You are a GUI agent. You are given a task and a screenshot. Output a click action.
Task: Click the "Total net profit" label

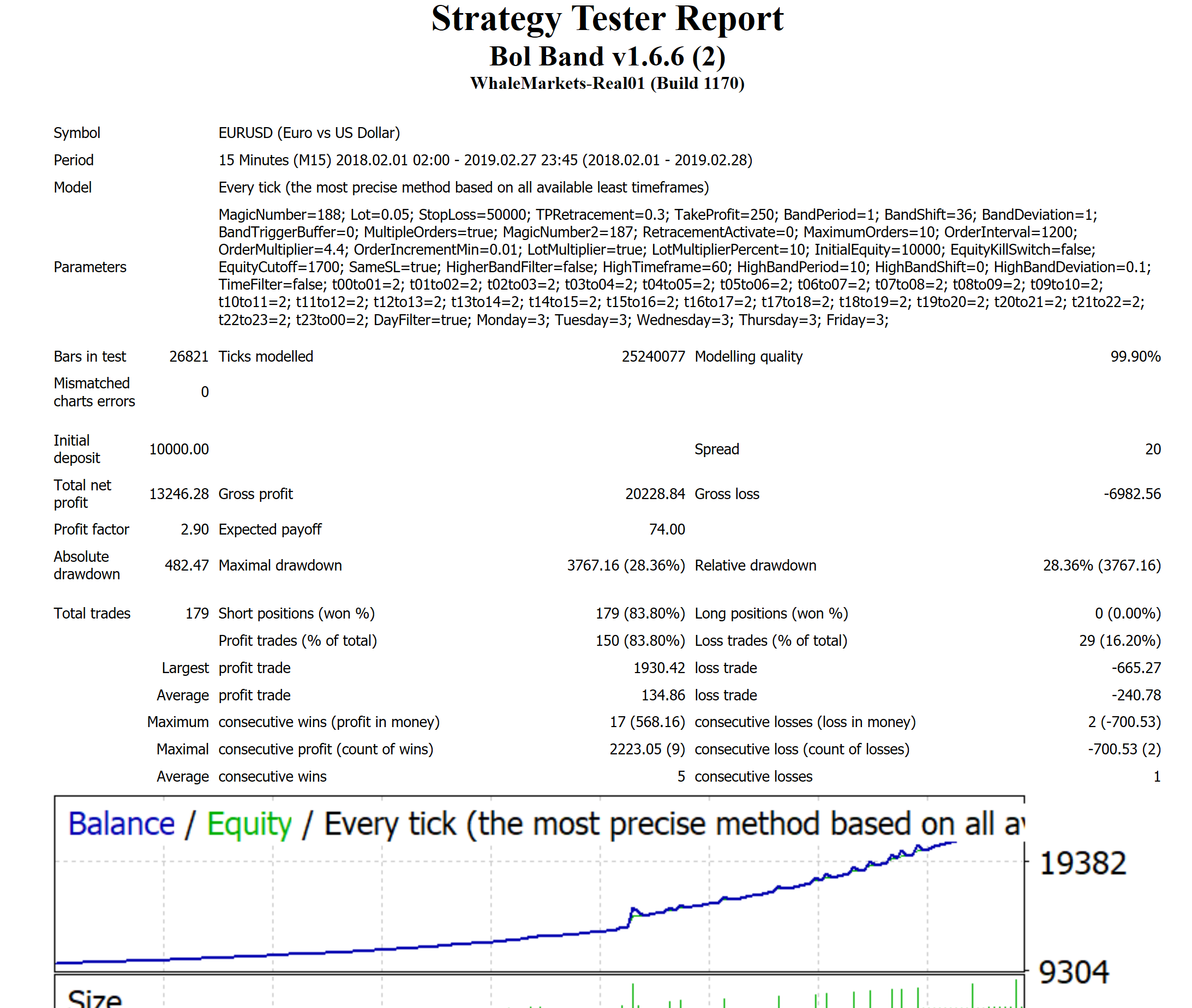(x=82, y=494)
